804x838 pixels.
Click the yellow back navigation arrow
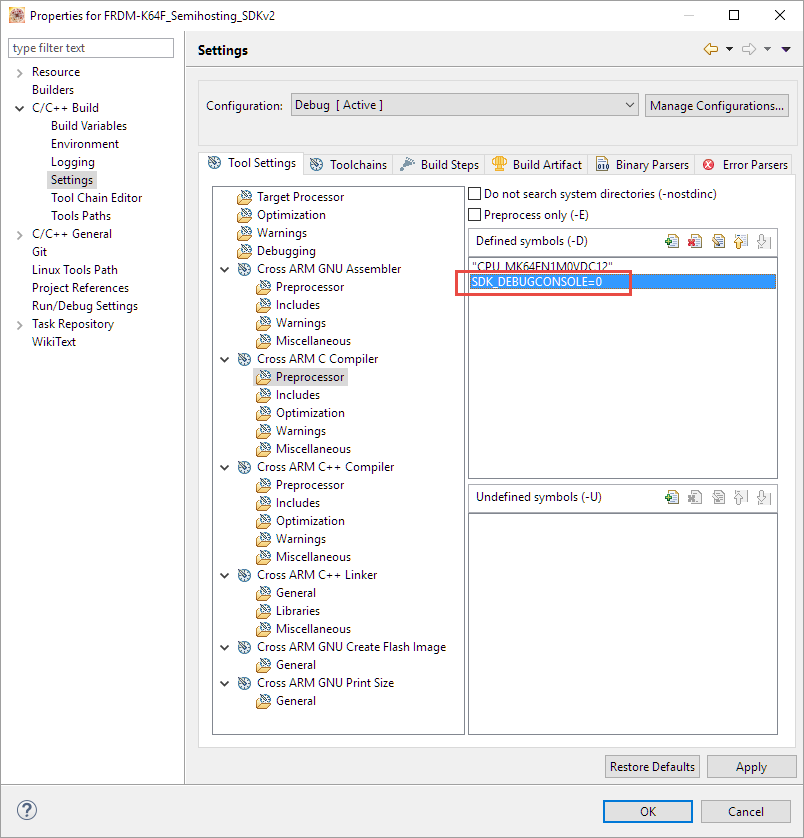tap(711, 49)
